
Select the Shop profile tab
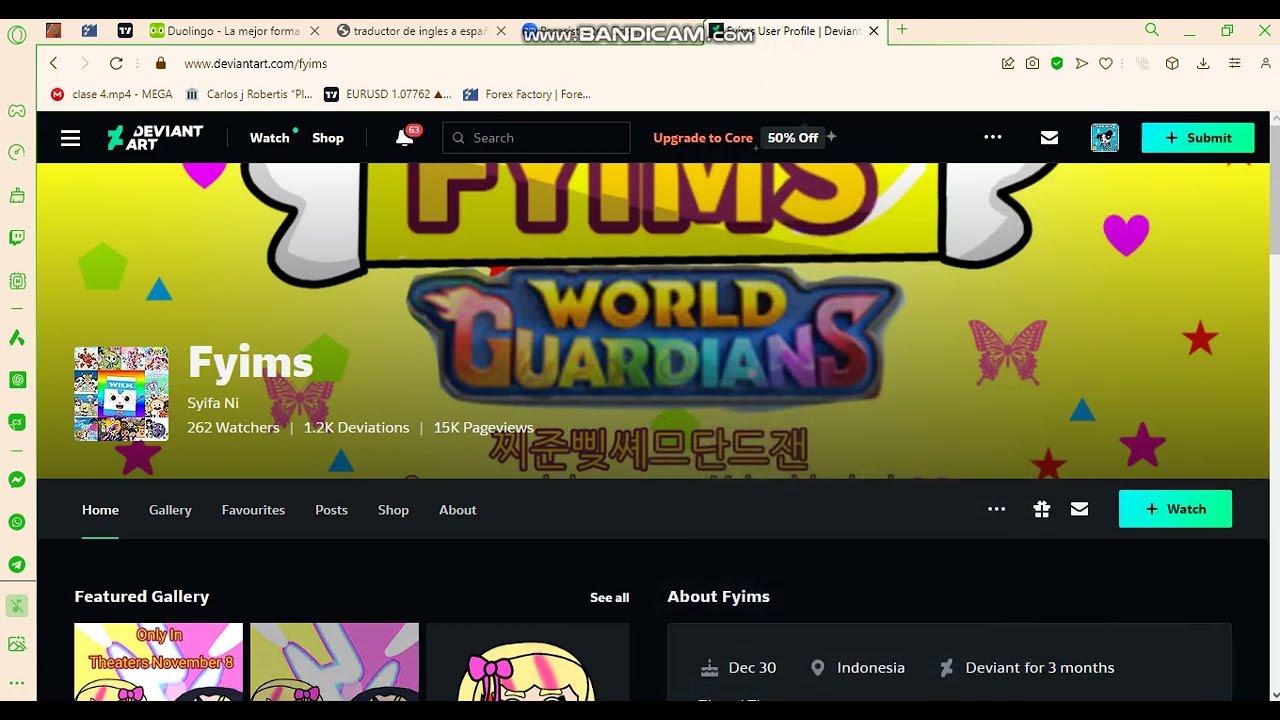point(393,510)
